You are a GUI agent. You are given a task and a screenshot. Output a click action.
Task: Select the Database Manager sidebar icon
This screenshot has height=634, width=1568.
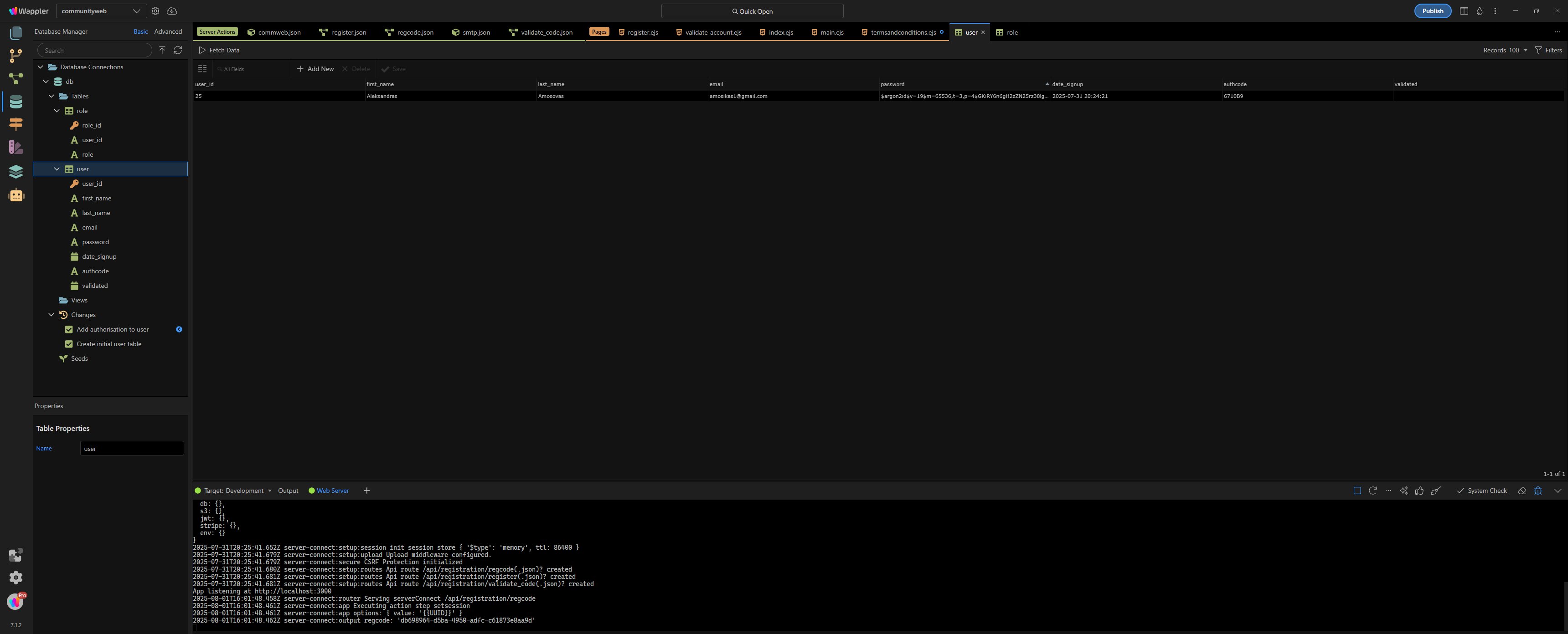pos(16,102)
